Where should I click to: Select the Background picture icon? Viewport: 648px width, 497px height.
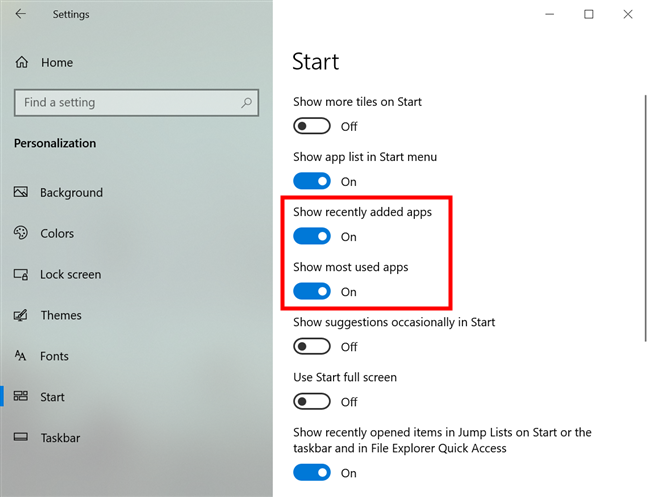[21, 193]
